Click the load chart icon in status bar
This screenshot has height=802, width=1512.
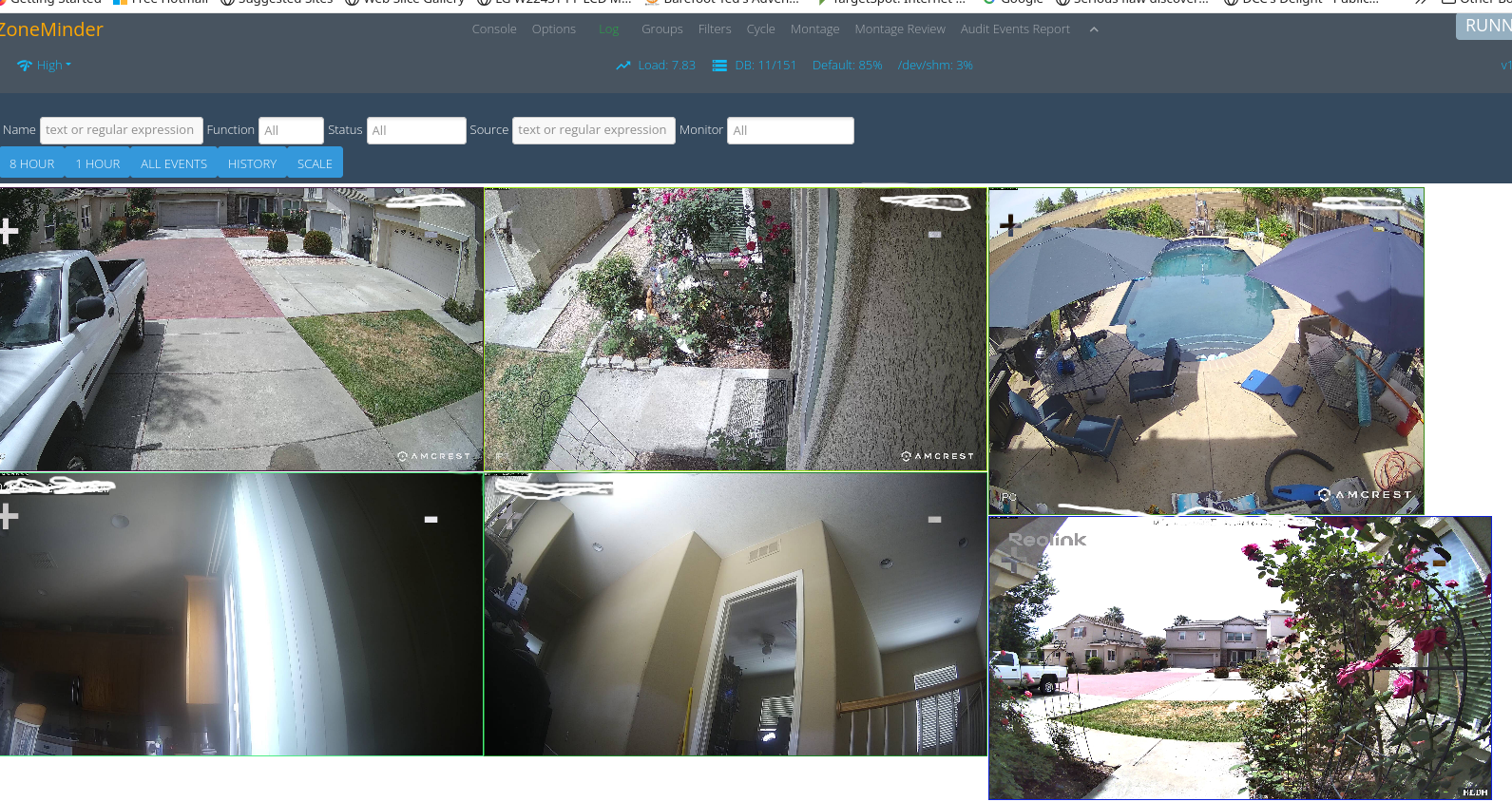pyautogui.click(x=622, y=66)
